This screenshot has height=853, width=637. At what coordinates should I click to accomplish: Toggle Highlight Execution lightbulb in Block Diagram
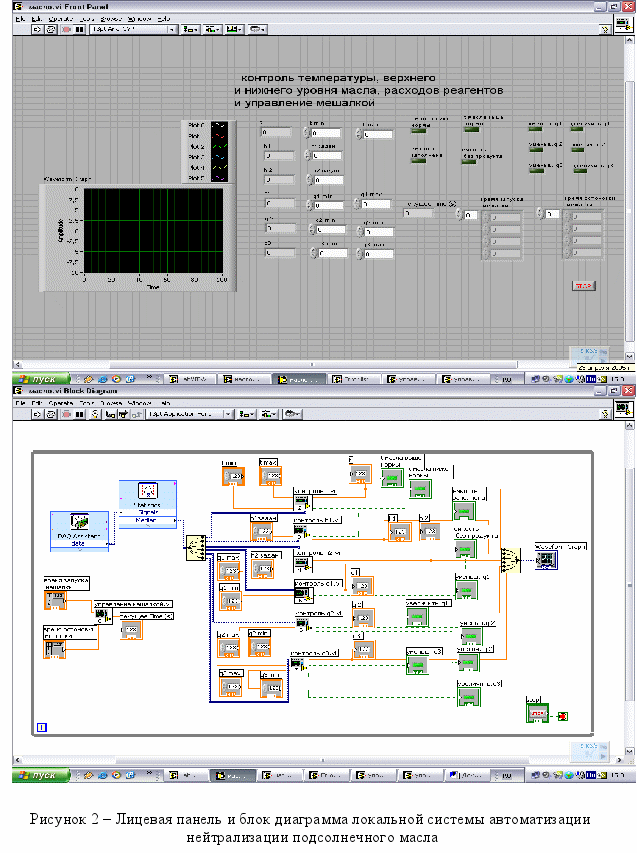[x=95, y=415]
